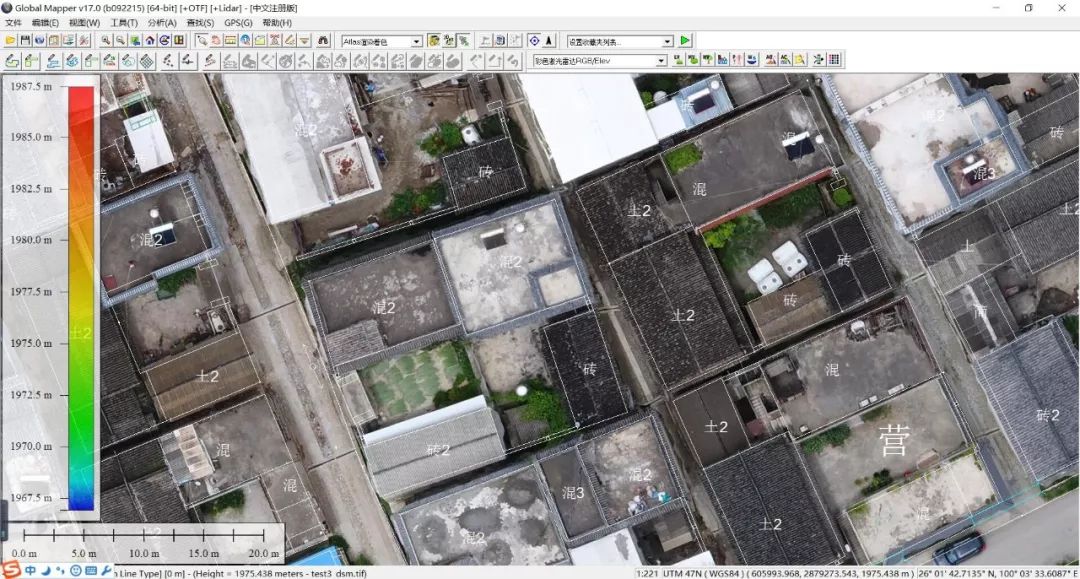Click the elevation color legend bar

tap(81, 298)
